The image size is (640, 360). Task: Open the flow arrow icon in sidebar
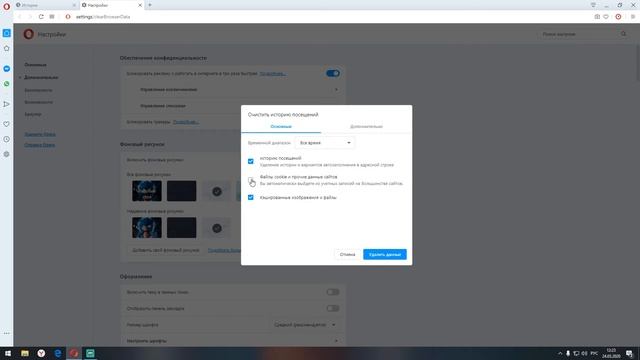click(7, 104)
